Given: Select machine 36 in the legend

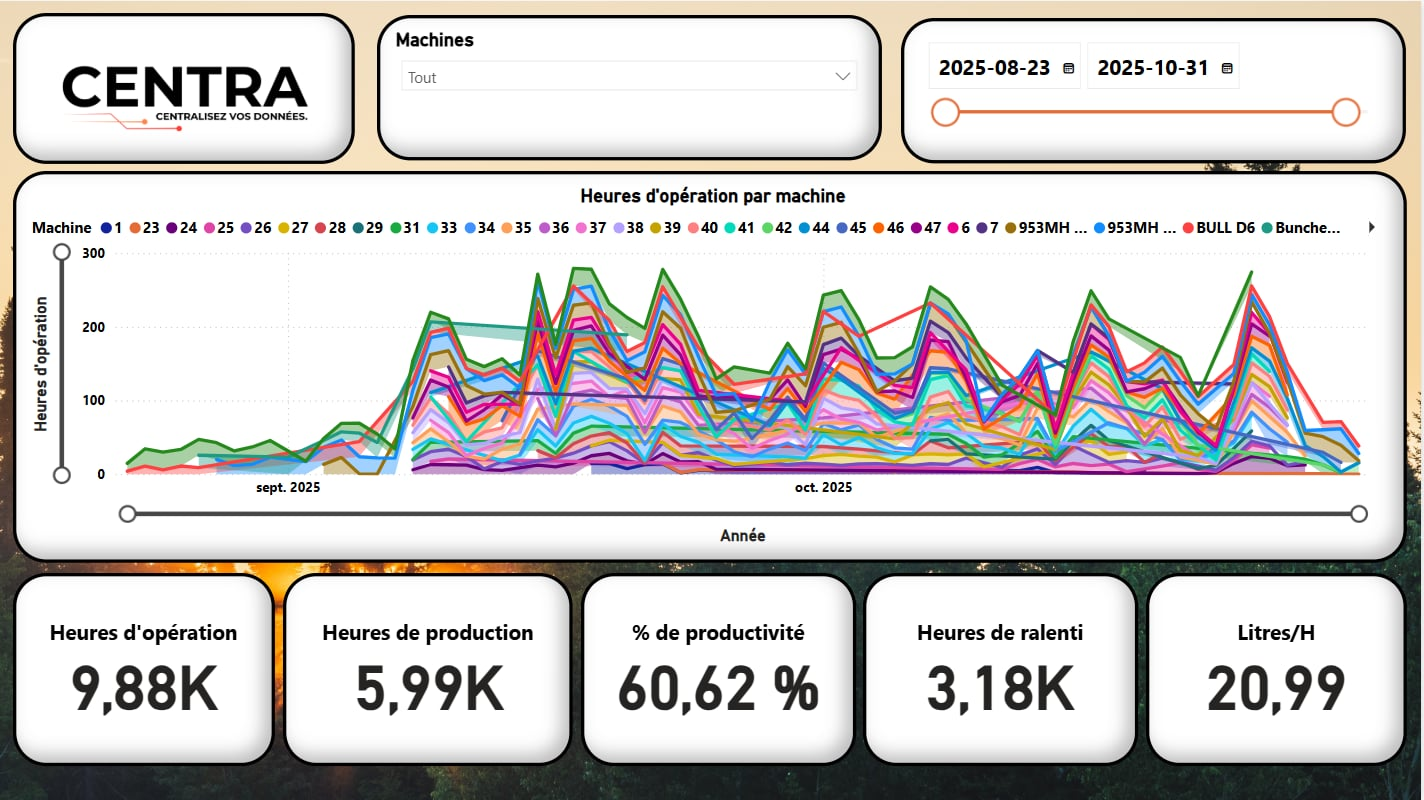Looking at the screenshot, I should (x=553, y=227).
